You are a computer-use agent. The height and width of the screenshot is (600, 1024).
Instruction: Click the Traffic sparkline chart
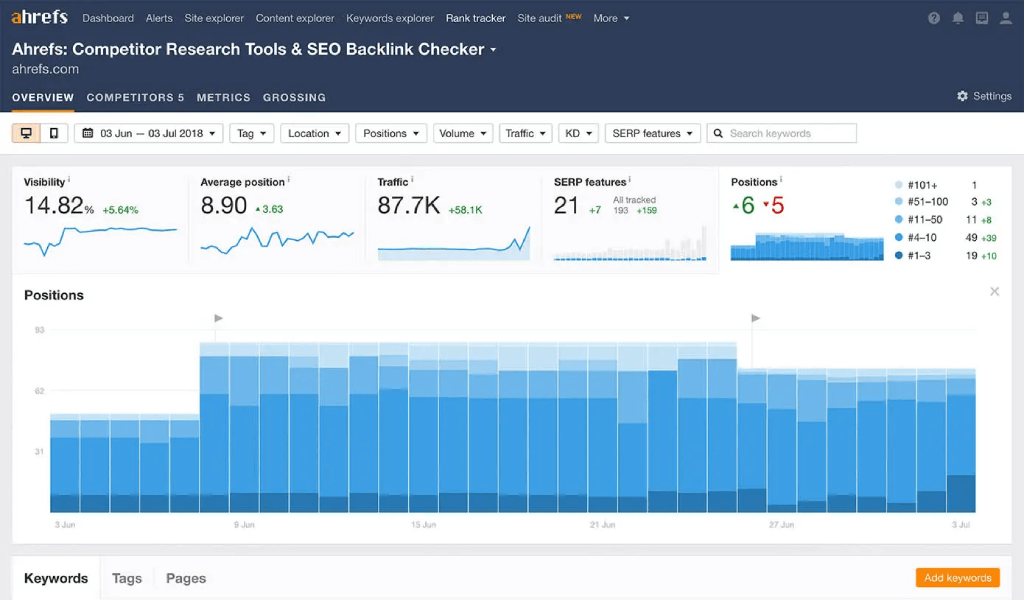(x=454, y=243)
